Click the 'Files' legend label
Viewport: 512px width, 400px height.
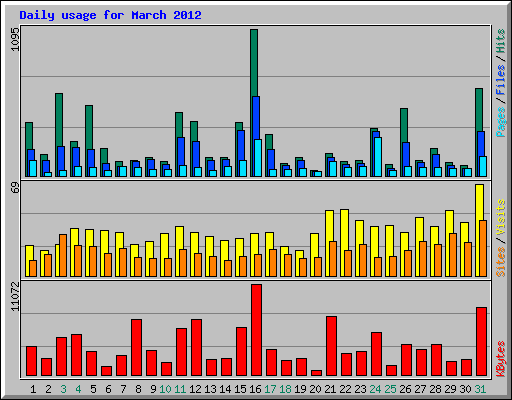point(500,80)
